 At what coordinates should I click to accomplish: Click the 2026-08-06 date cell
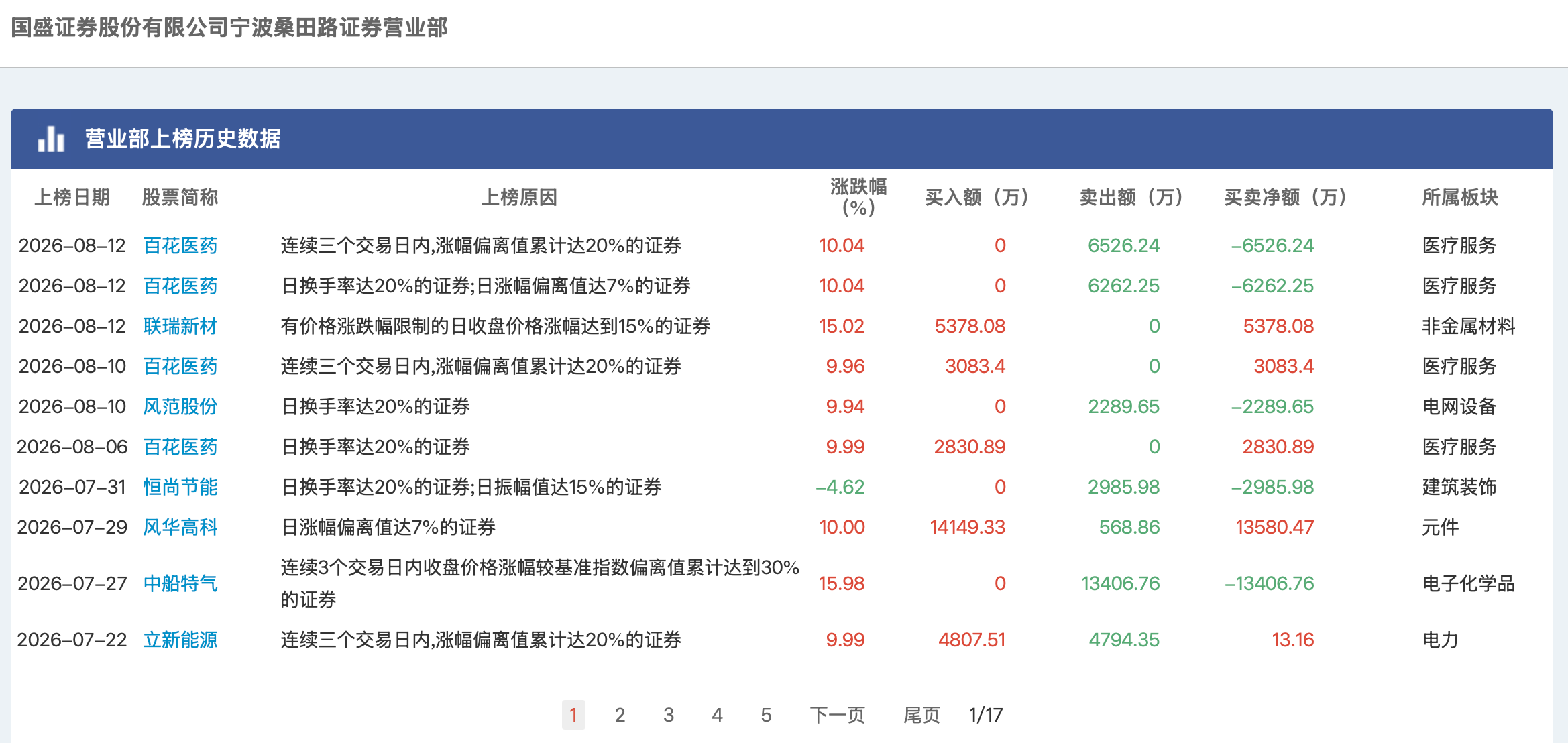(x=72, y=447)
